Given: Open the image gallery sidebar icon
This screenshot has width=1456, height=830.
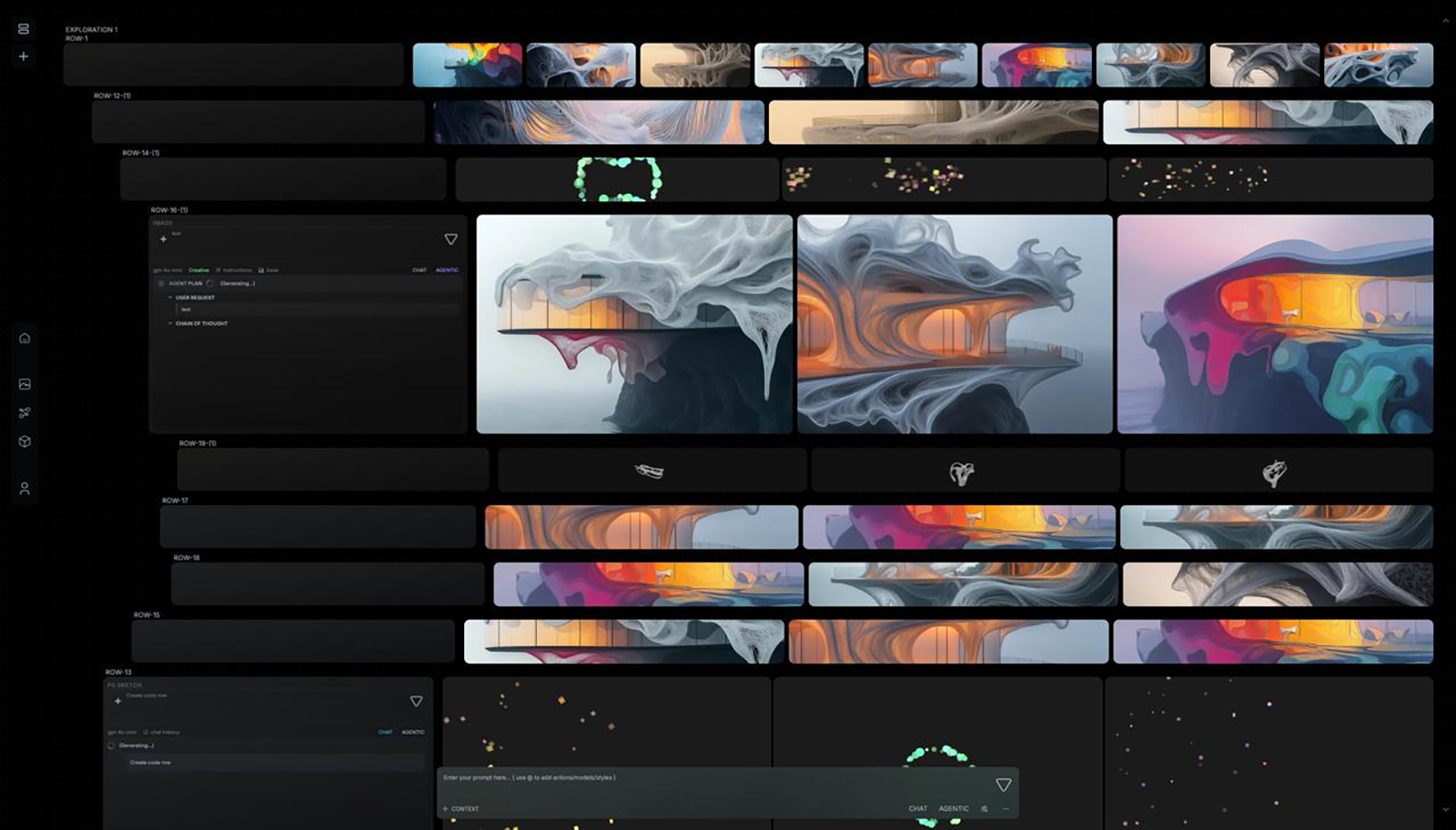Looking at the screenshot, I should click(25, 384).
